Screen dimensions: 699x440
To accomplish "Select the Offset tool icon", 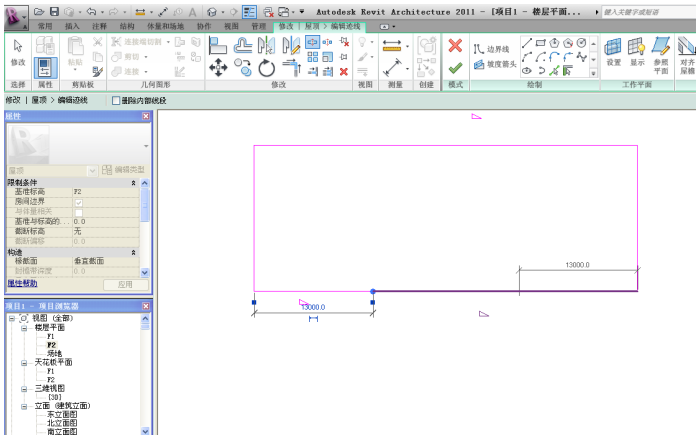I will 243,45.
